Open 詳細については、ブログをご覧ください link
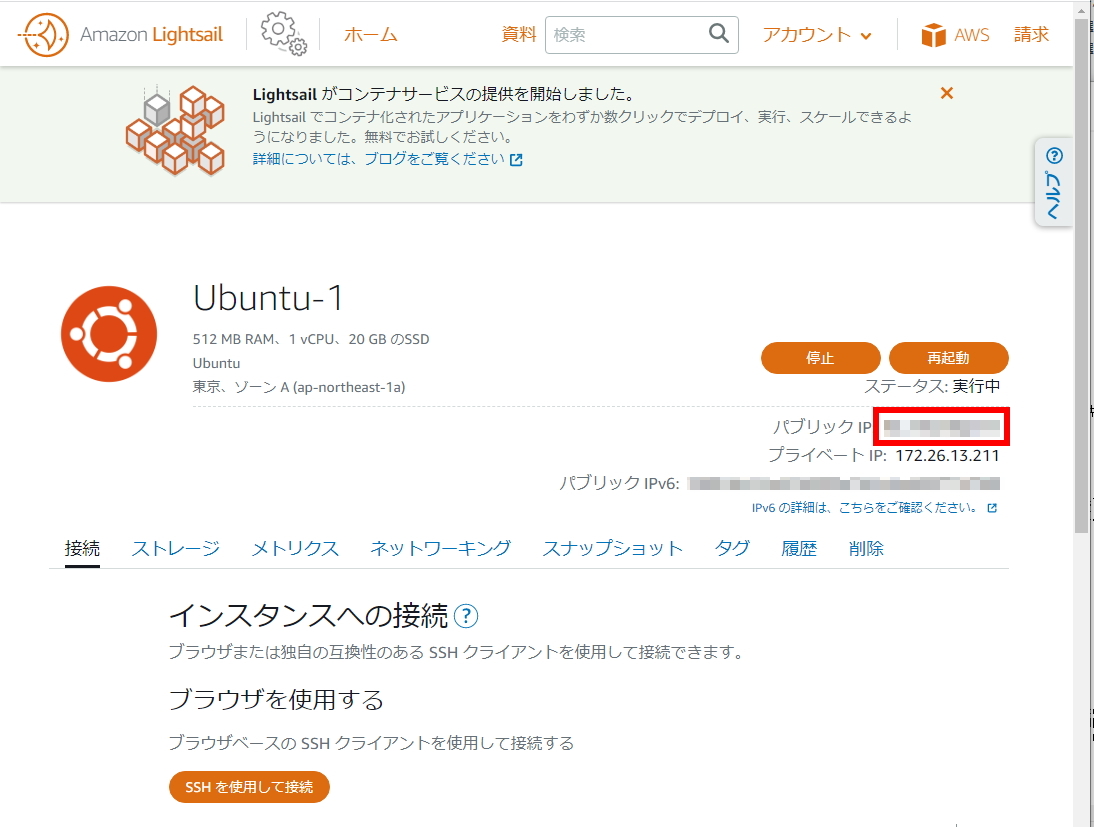 point(378,159)
